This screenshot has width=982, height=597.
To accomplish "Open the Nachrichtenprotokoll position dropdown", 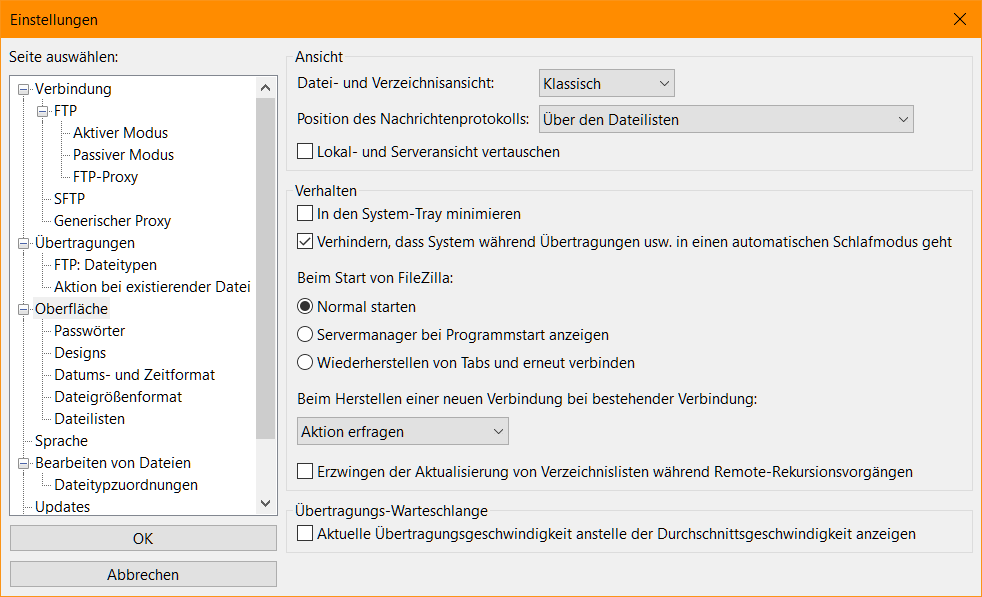I will (x=725, y=120).
